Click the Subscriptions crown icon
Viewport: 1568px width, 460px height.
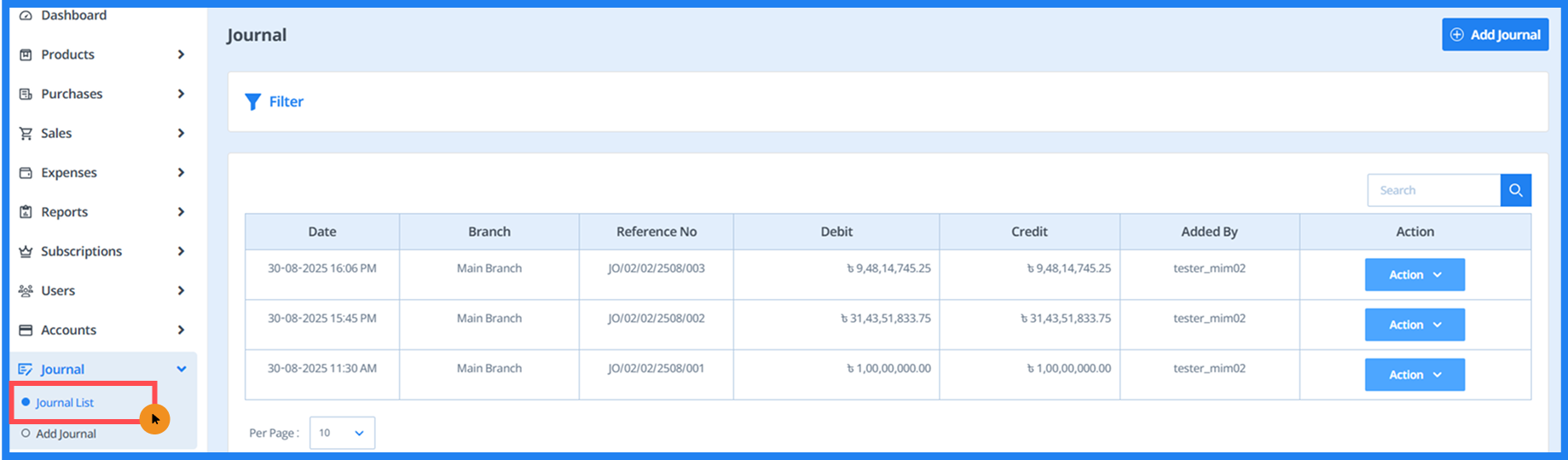[x=26, y=251]
